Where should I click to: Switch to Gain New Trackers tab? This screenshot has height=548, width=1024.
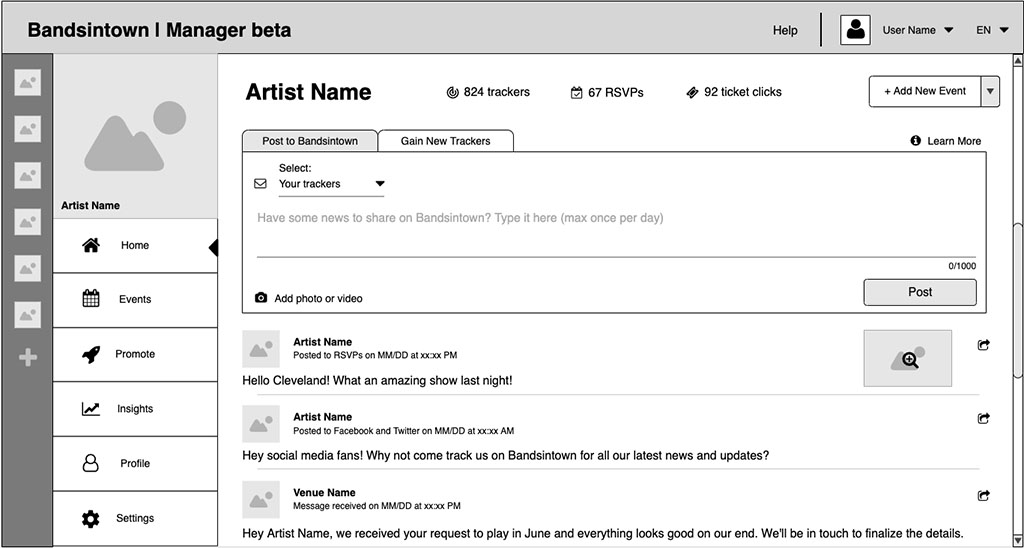click(445, 141)
